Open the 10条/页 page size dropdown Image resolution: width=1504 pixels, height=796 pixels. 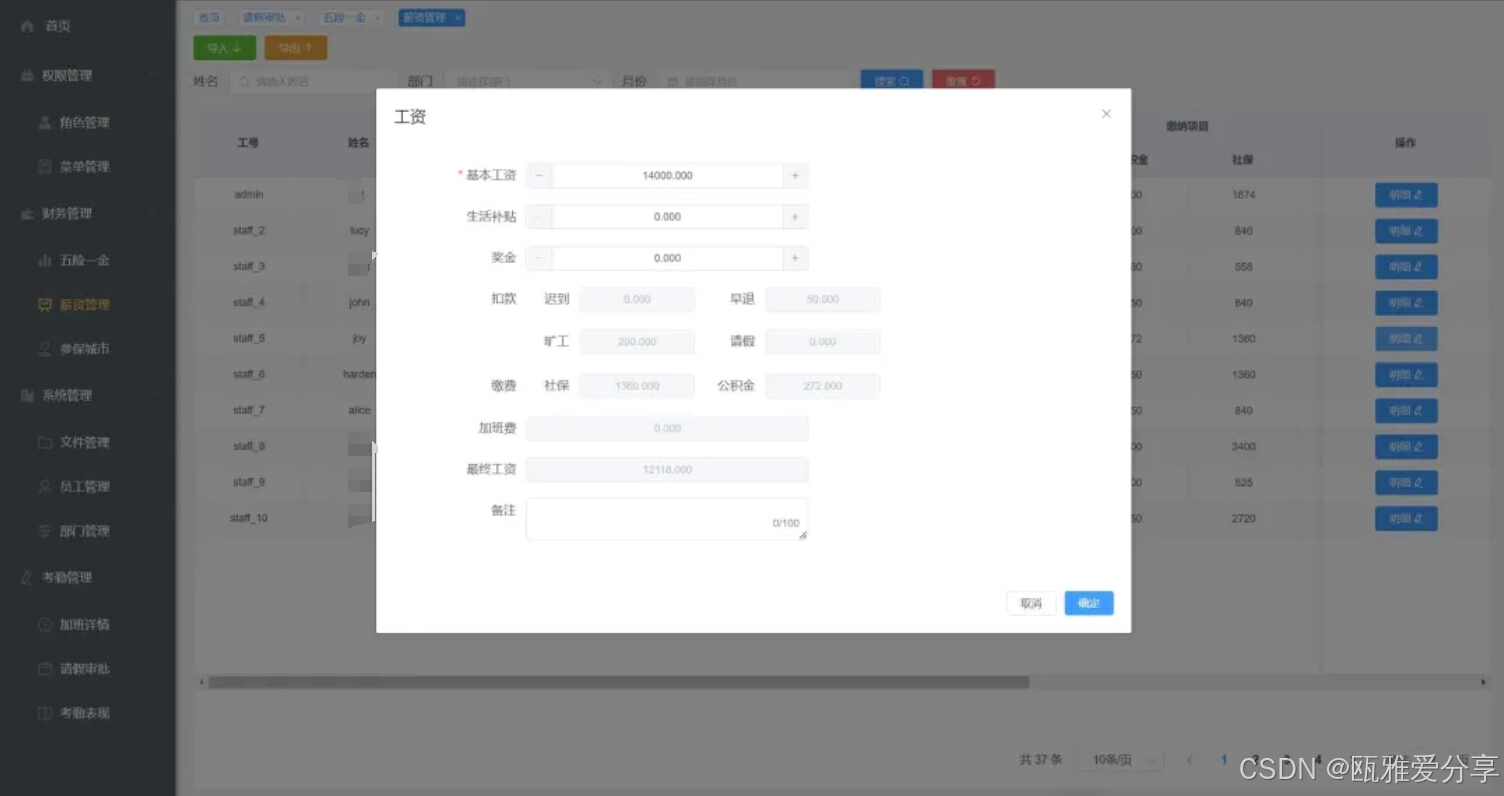[1119, 759]
